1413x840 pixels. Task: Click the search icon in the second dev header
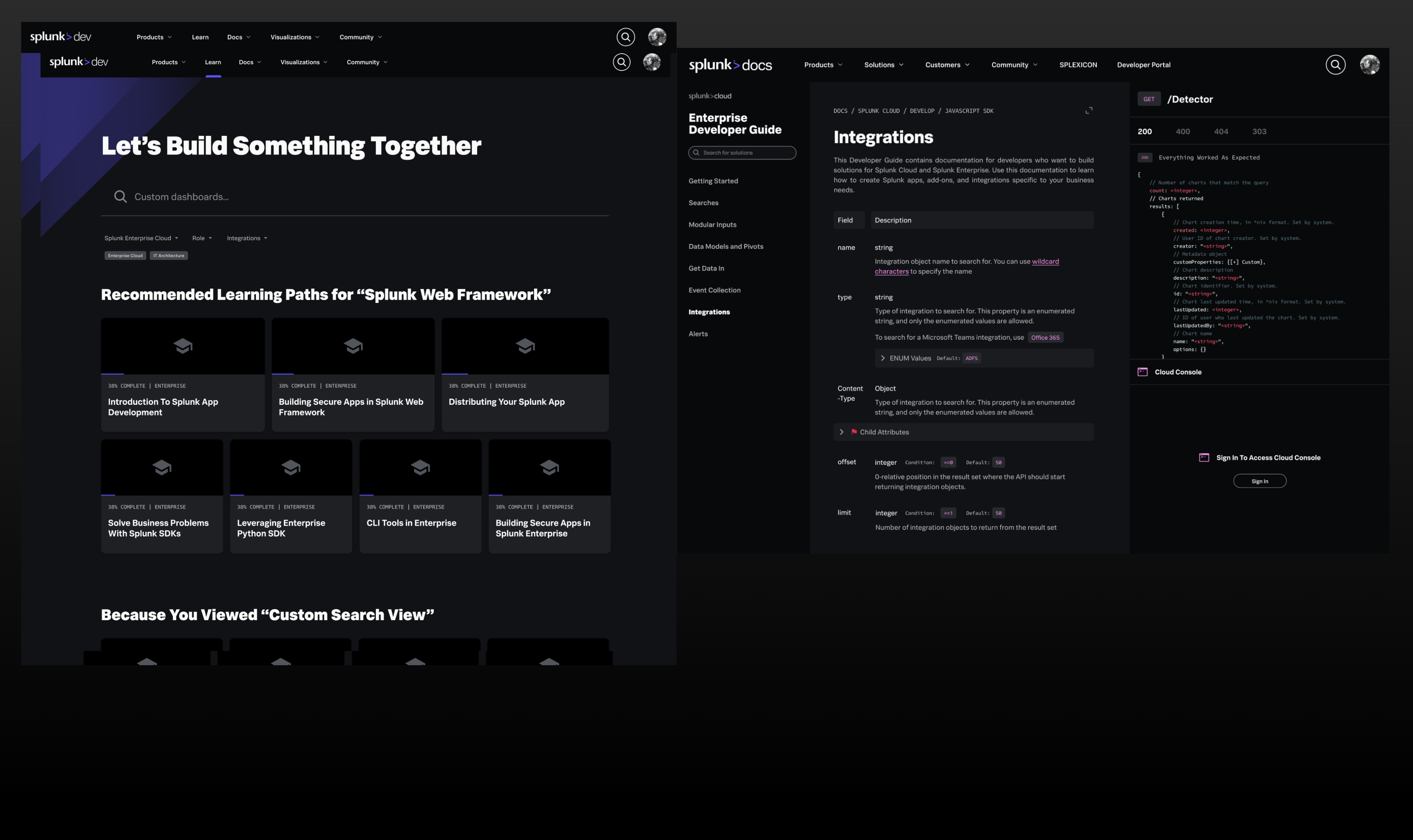tap(621, 62)
